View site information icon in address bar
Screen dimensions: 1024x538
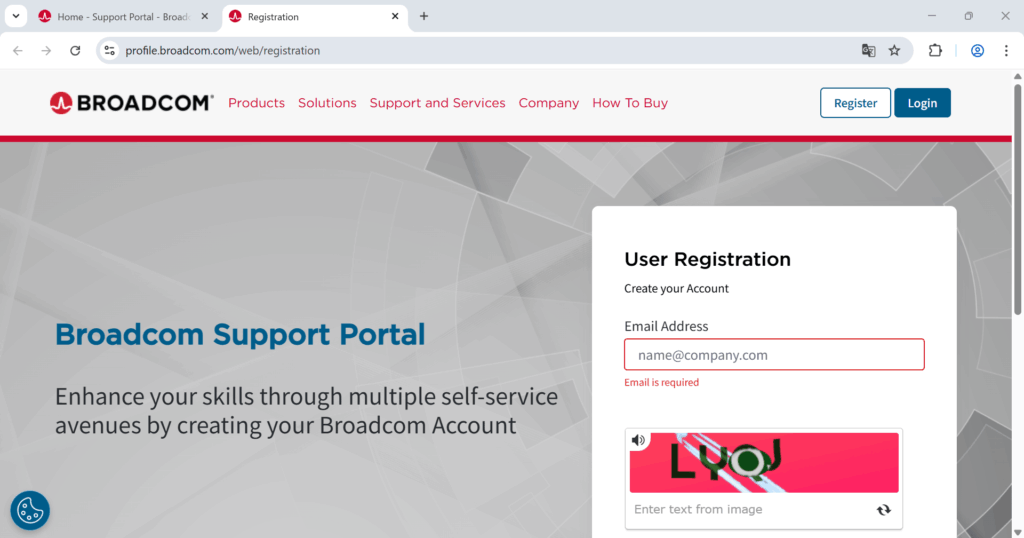110,50
